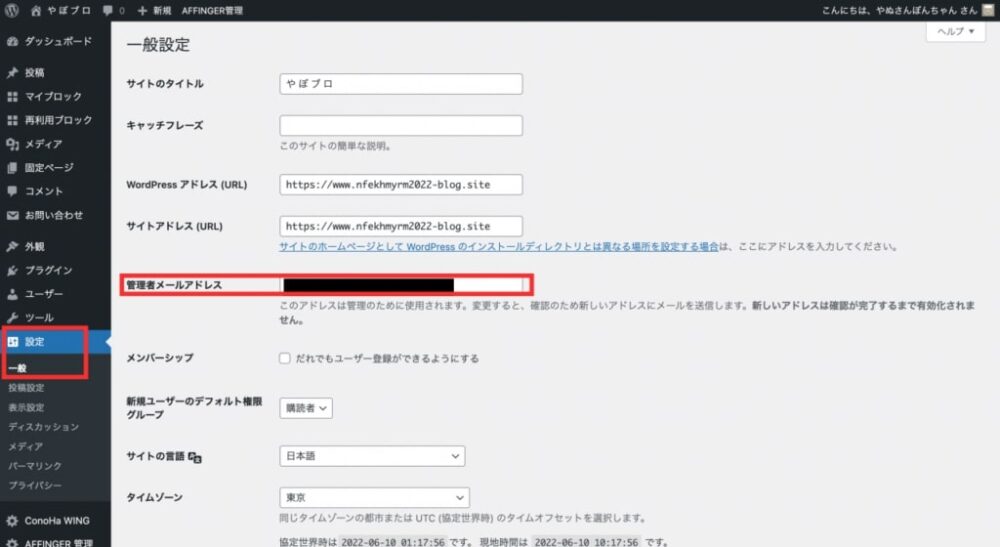Screen dimensions: 1000x547
Task: Click the プラグイン plug icon
Action: coord(12,270)
